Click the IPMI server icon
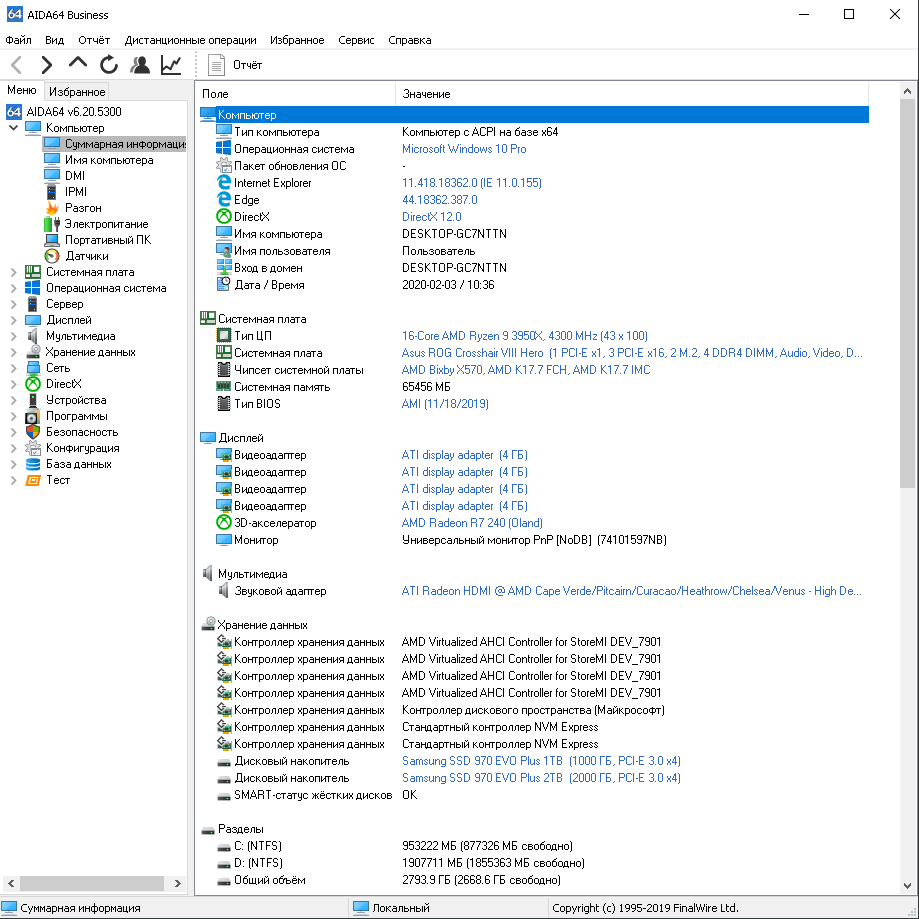The width and height of the screenshot is (919, 919). pos(52,192)
